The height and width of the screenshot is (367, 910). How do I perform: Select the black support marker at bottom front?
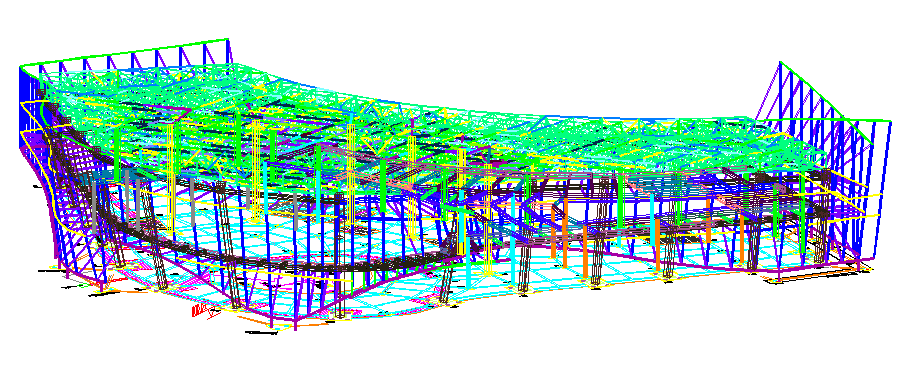coord(261,333)
